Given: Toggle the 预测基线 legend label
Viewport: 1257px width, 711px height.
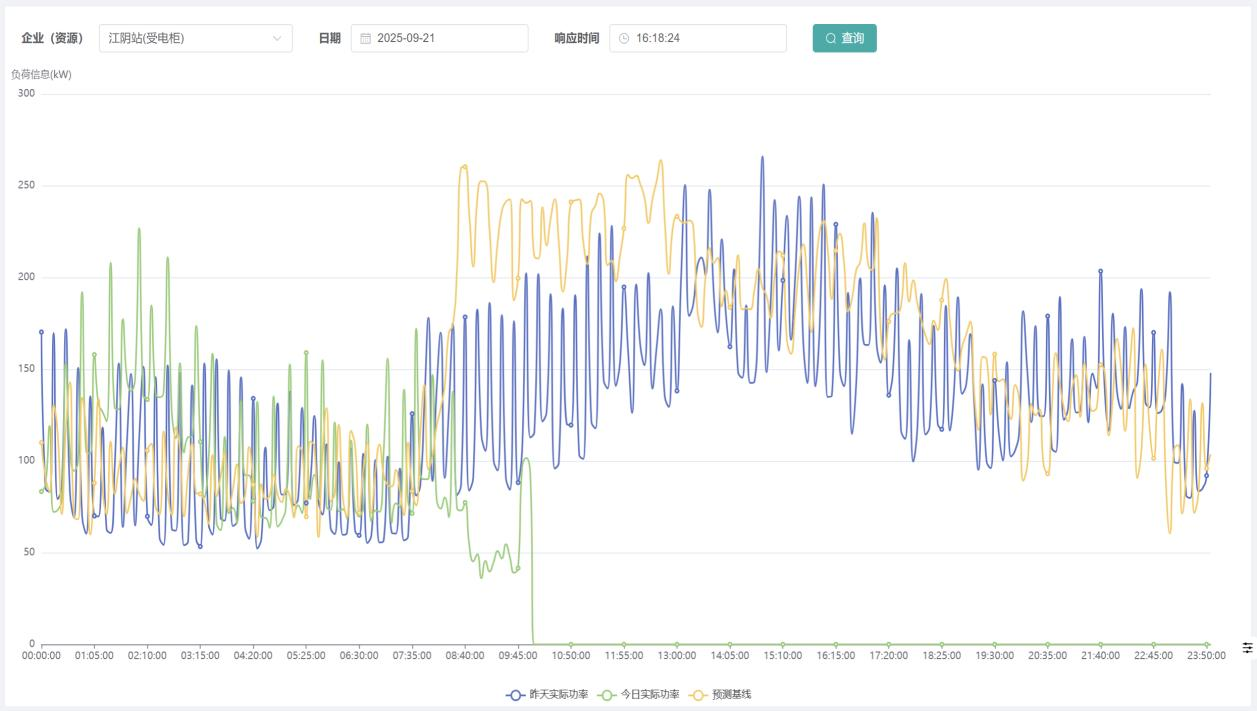Looking at the screenshot, I should (731, 694).
